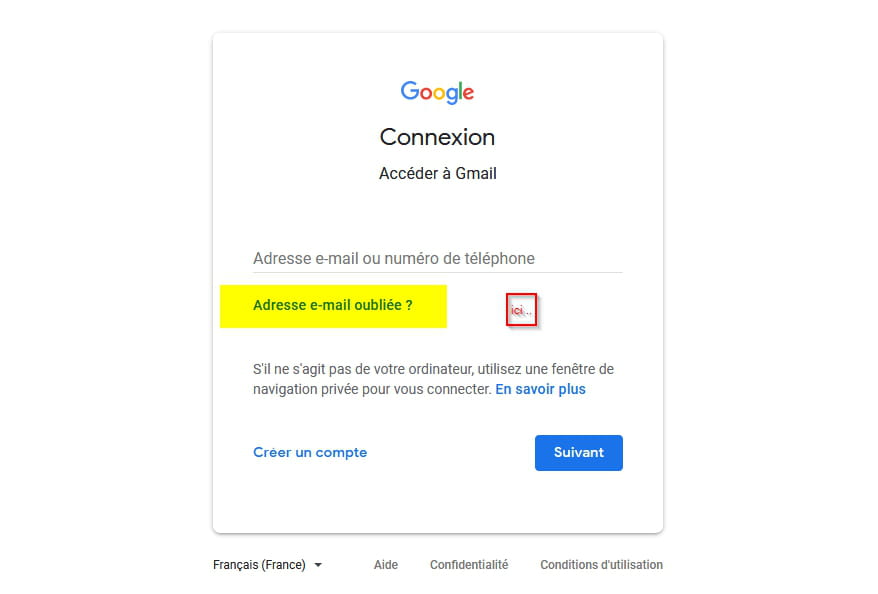The image size is (878, 594).
Task: Click the Google logo
Action: [437, 92]
